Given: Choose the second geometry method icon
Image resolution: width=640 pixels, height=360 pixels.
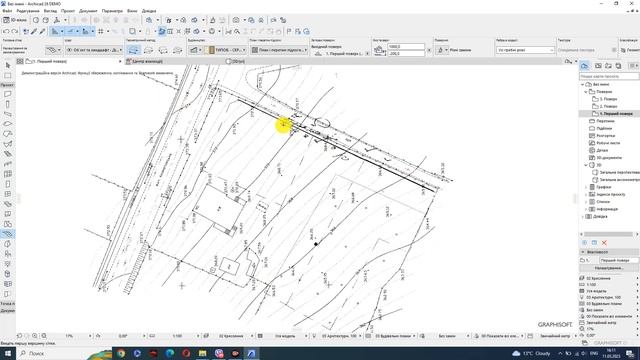Looking at the screenshot, I should (x=149, y=50).
